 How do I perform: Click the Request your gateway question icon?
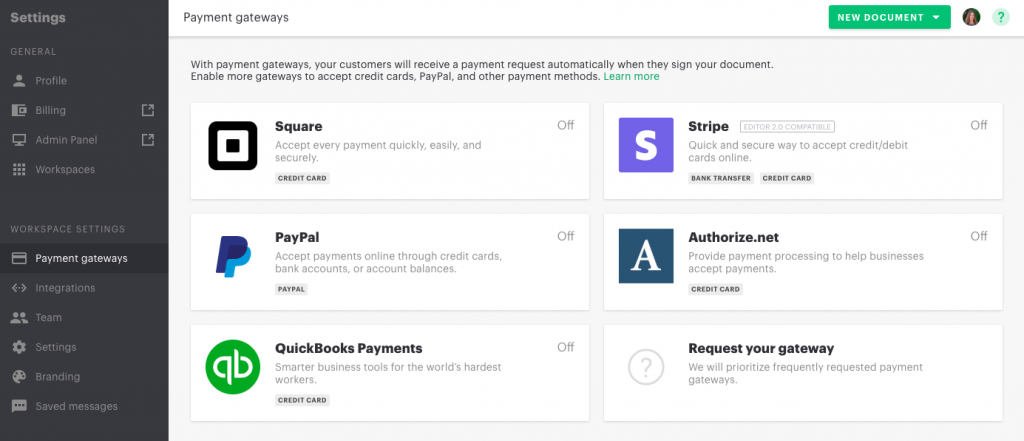(646, 367)
